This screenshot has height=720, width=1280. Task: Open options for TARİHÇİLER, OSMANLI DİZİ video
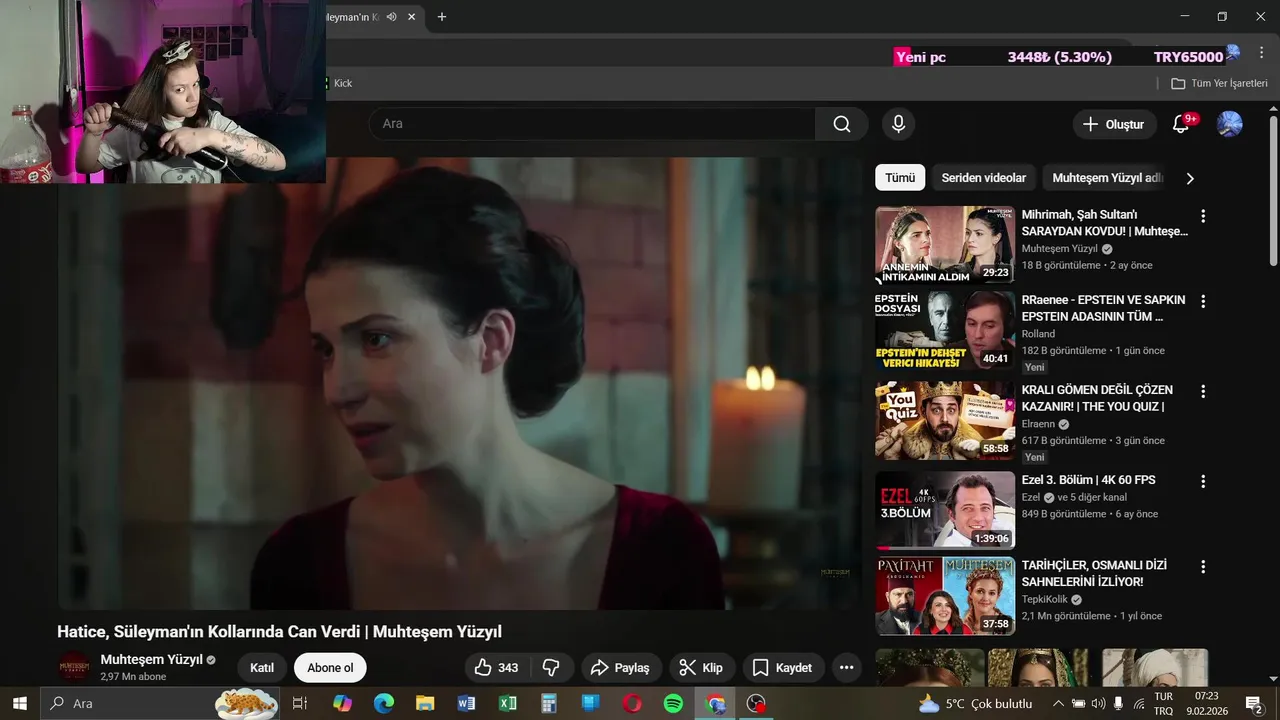(x=1203, y=566)
